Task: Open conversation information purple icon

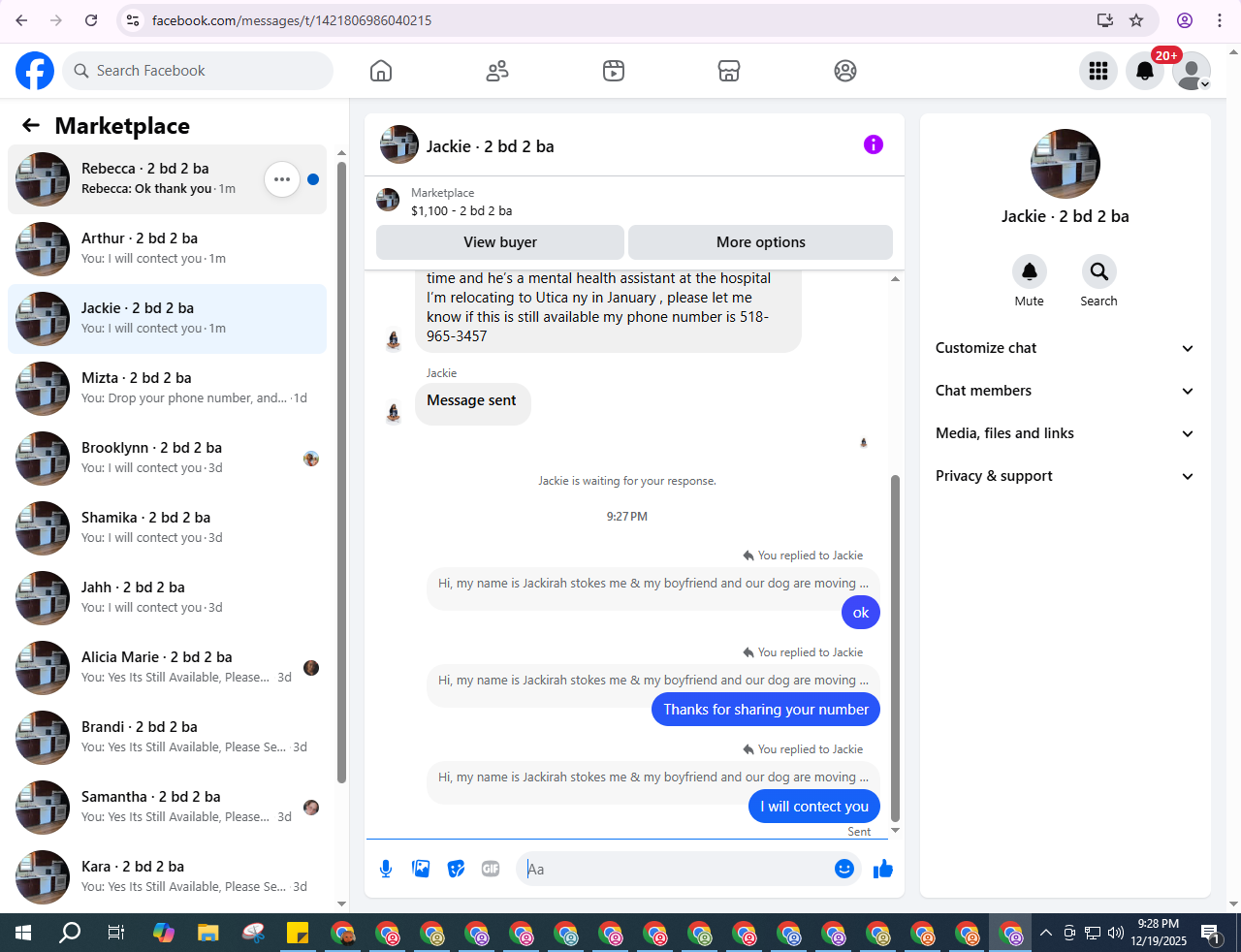Action: 874,144
